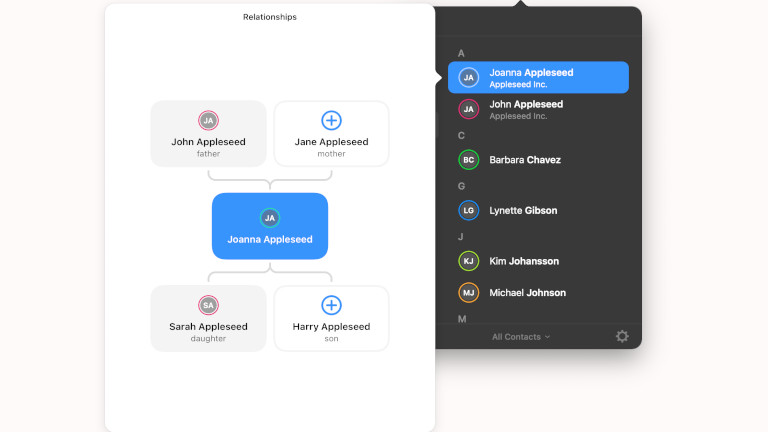This screenshot has width=768, height=432.
Task: Click JA avatar in selected Joanna row
Action: coord(468,77)
